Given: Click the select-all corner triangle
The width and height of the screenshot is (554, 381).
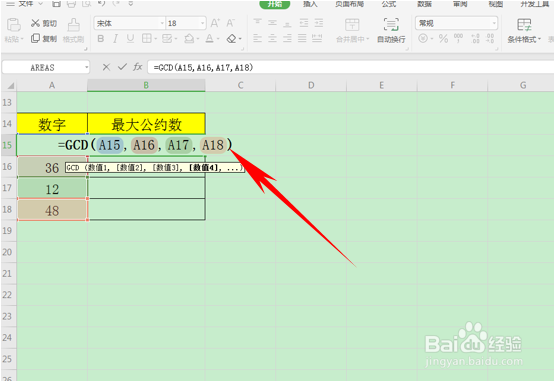Looking at the screenshot, I should 11,86.
